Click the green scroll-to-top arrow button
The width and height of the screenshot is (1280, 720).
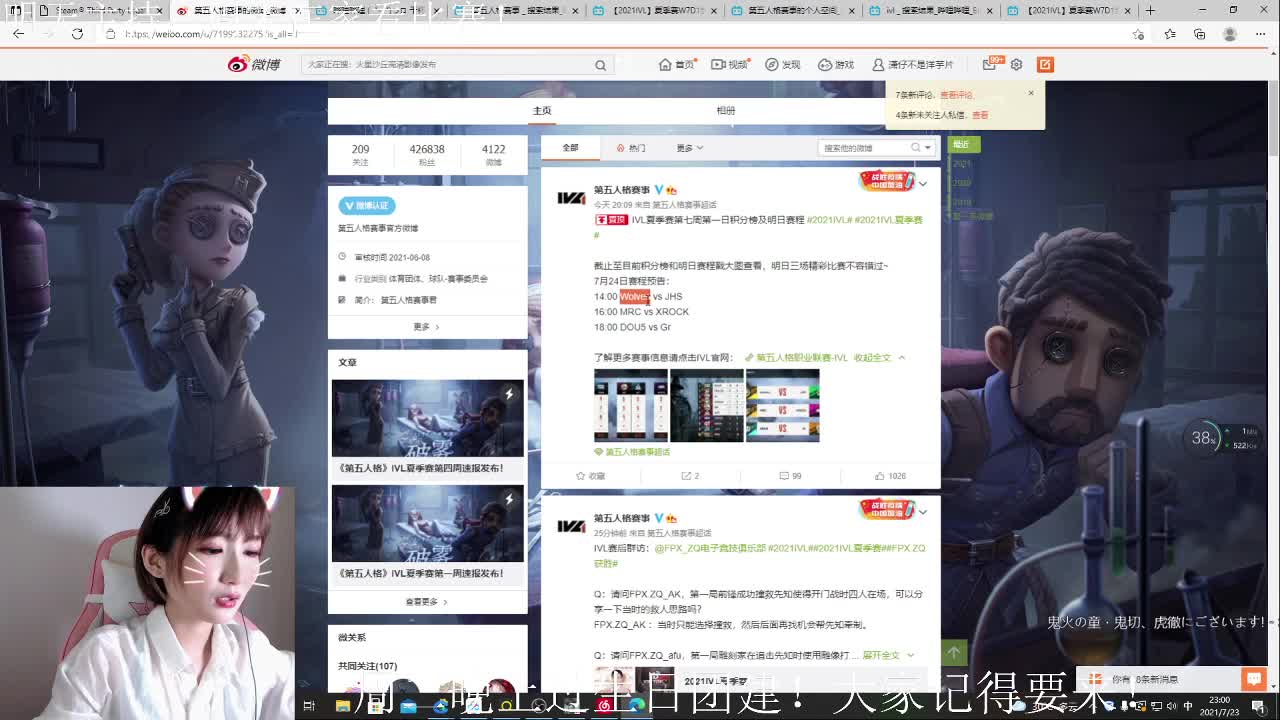tap(954, 653)
